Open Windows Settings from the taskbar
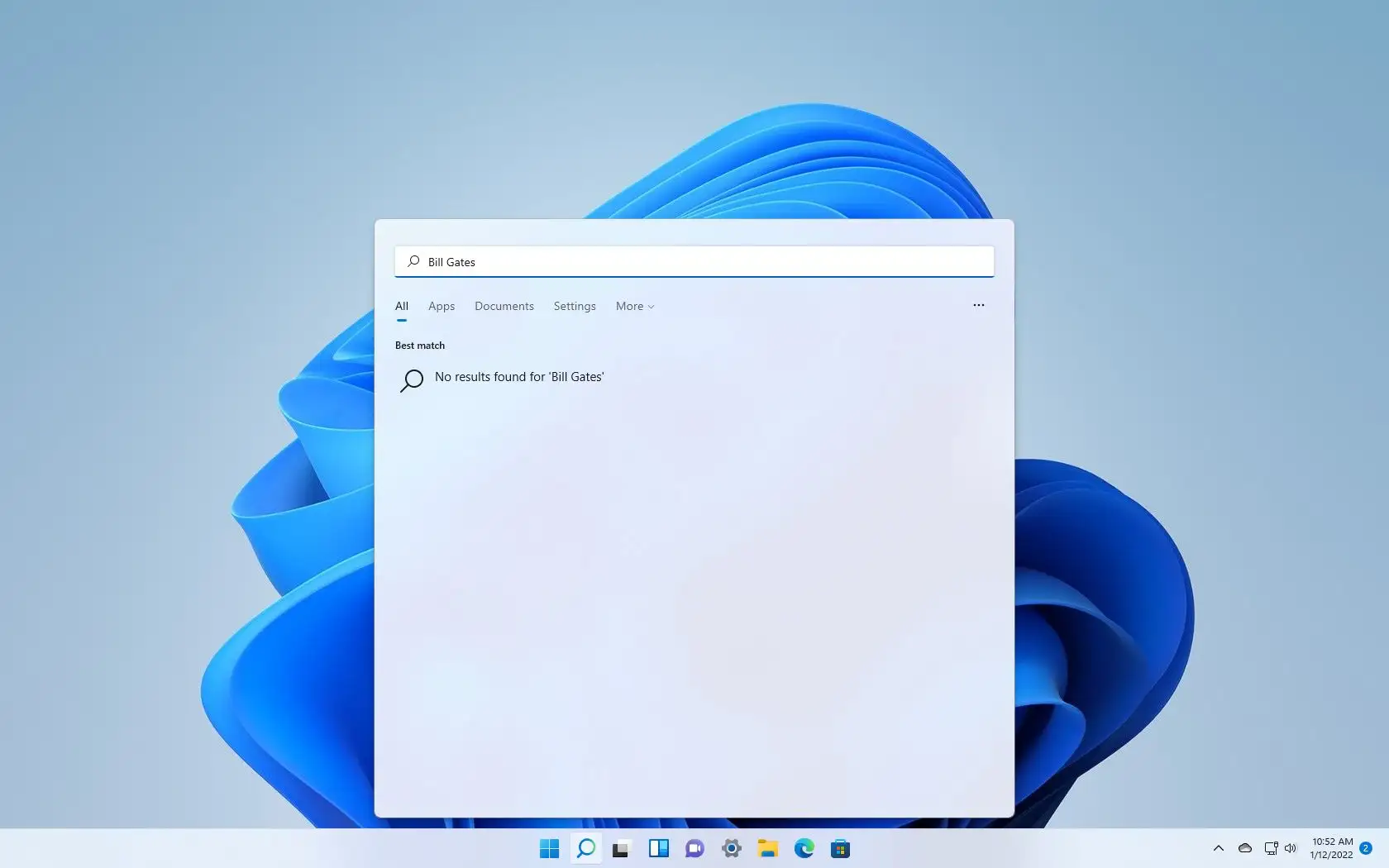1389x868 pixels. coord(731,848)
